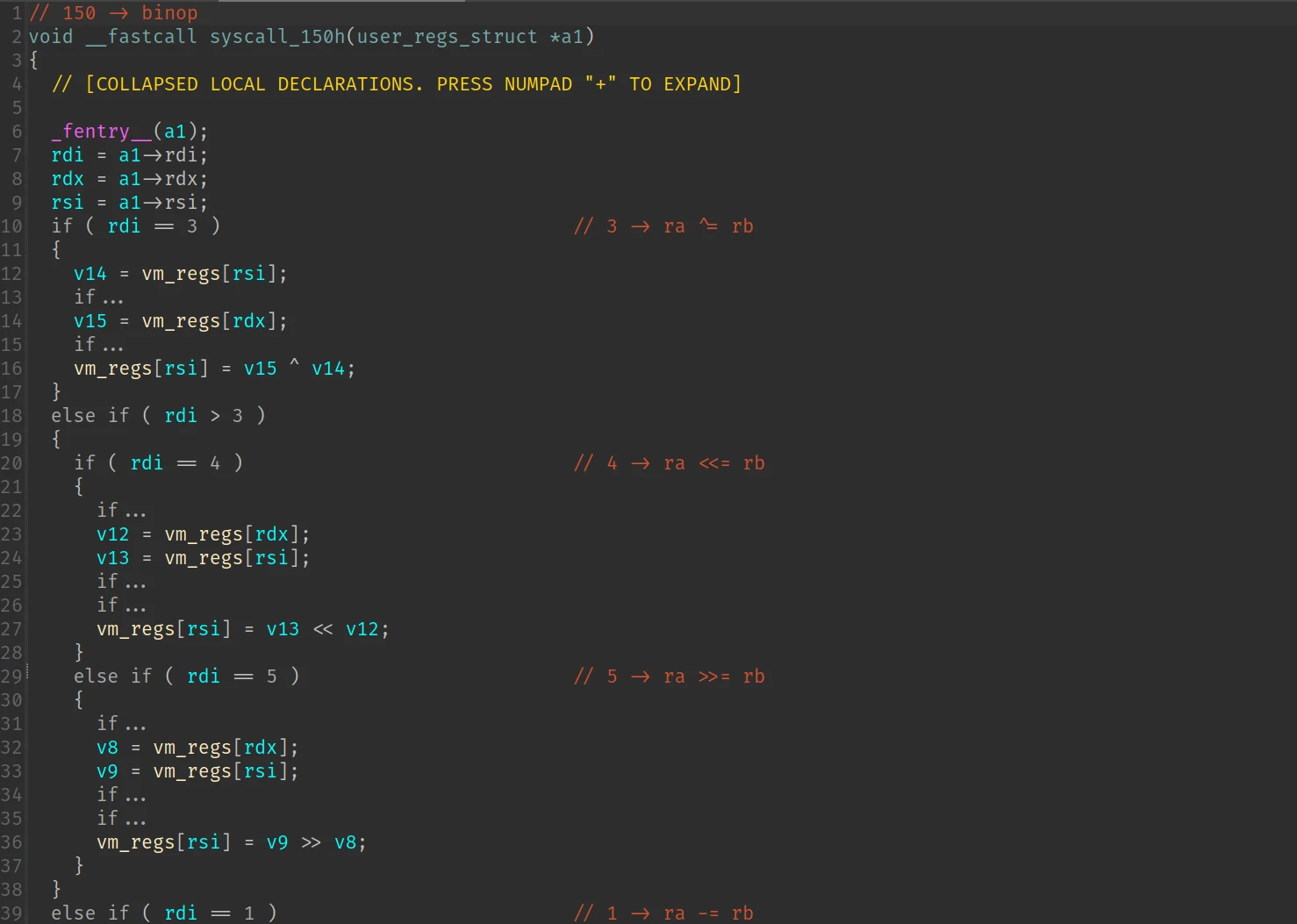Select the '5 → ra >>= rb' comment
The height and width of the screenshot is (924, 1297).
[x=669, y=677]
